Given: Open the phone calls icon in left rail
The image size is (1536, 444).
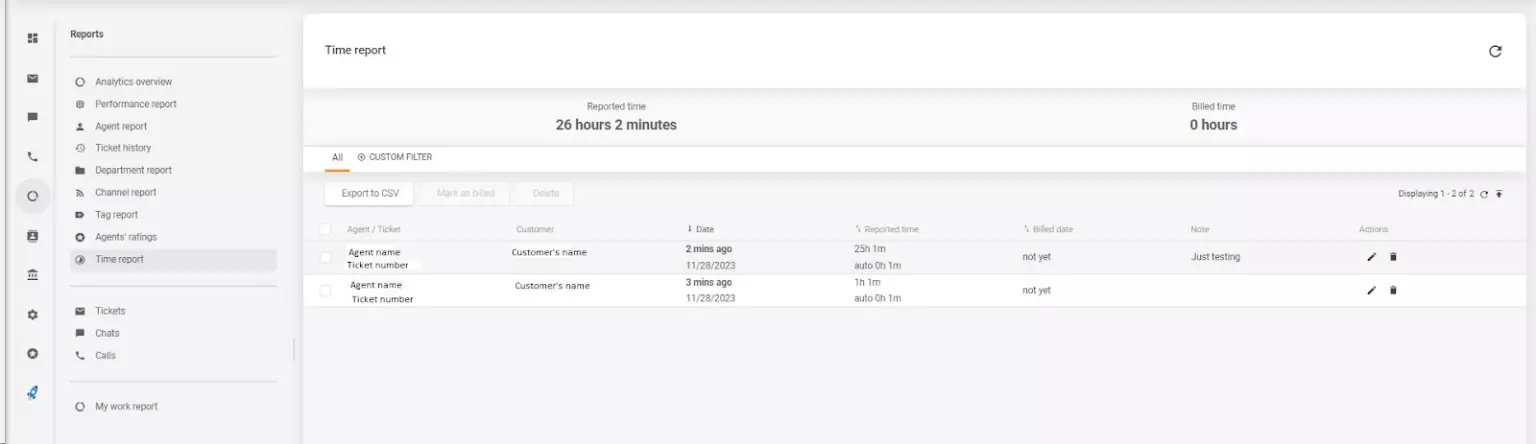Looking at the screenshot, I should [33, 157].
